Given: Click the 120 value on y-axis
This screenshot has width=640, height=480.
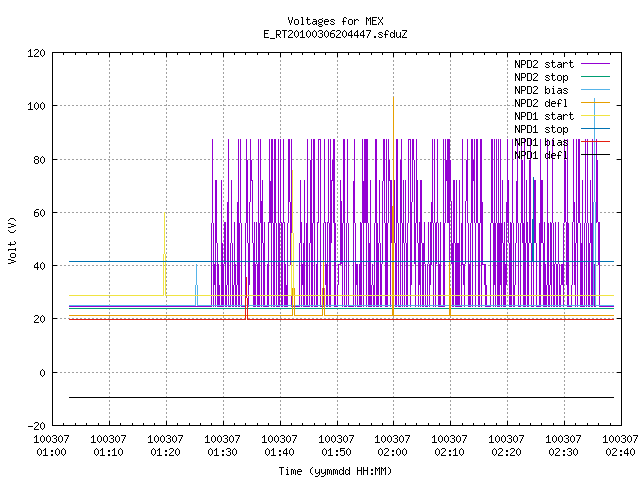Looking at the screenshot, I should tap(37, 53).
